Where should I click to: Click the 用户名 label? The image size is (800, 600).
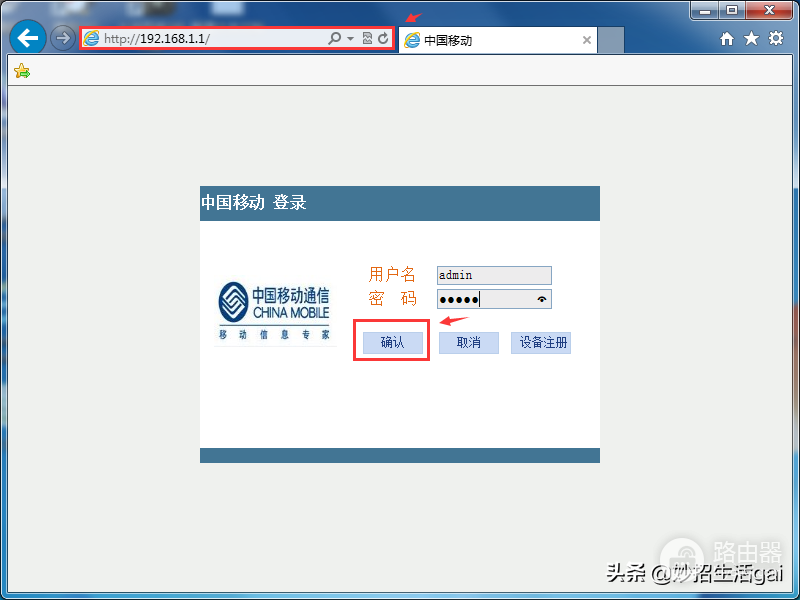coord(392,274)
